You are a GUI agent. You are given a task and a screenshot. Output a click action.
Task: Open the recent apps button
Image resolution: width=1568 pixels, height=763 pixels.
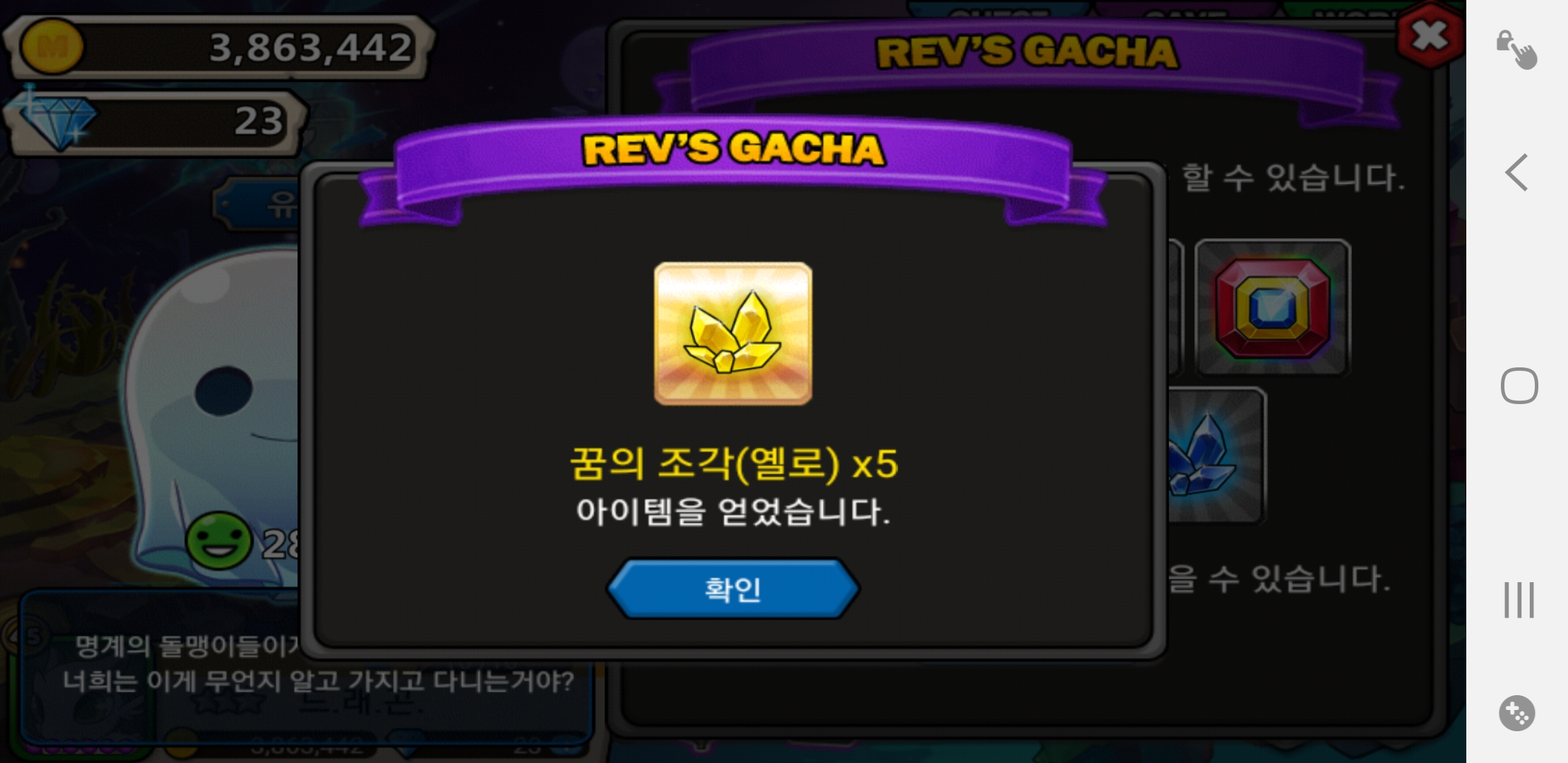click(x=1519, y=600)
